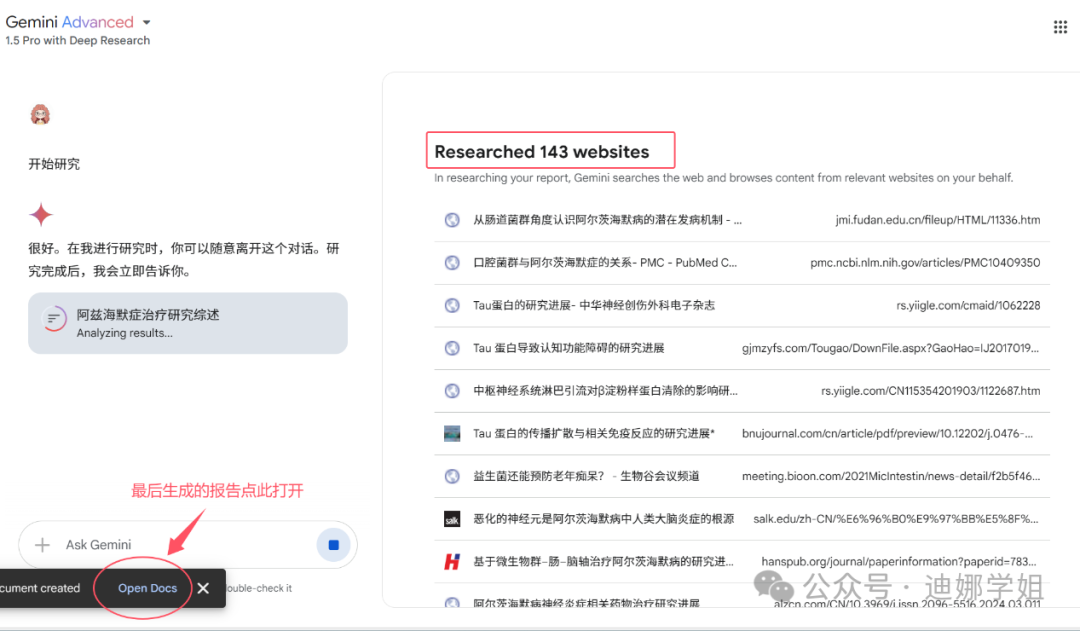
Task: Open the 从肠道菌群角度认识阿尔茨海默病 source row
Action: [x=742, y=220]
